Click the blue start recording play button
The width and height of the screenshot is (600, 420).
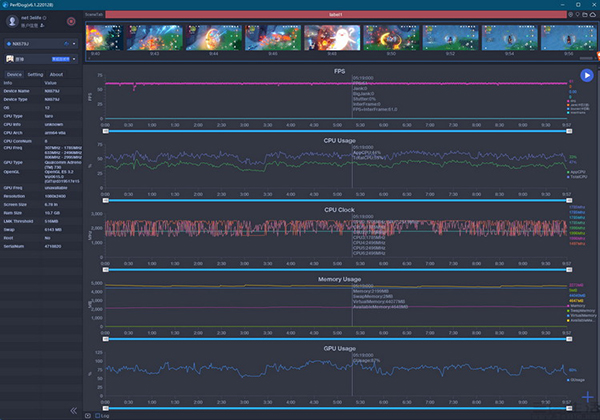point(586,75)
